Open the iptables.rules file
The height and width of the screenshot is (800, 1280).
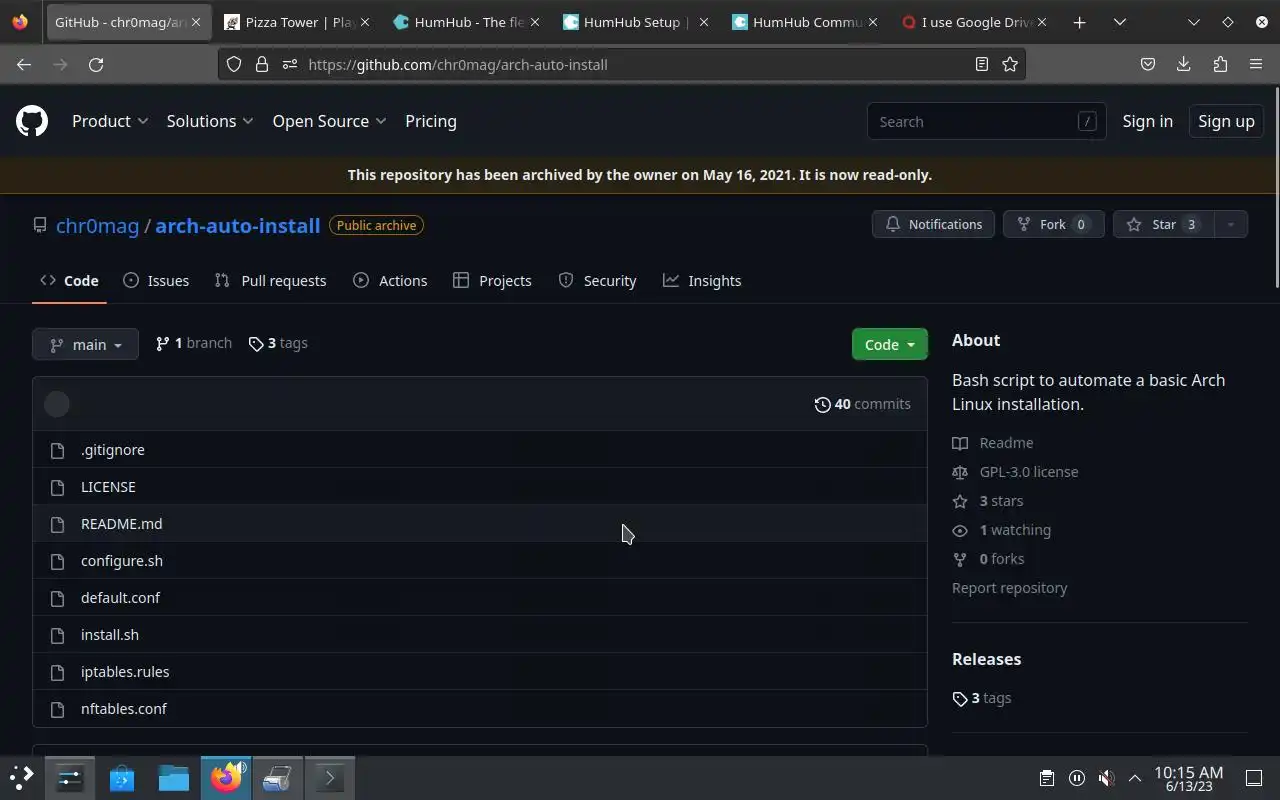[125, 672]
